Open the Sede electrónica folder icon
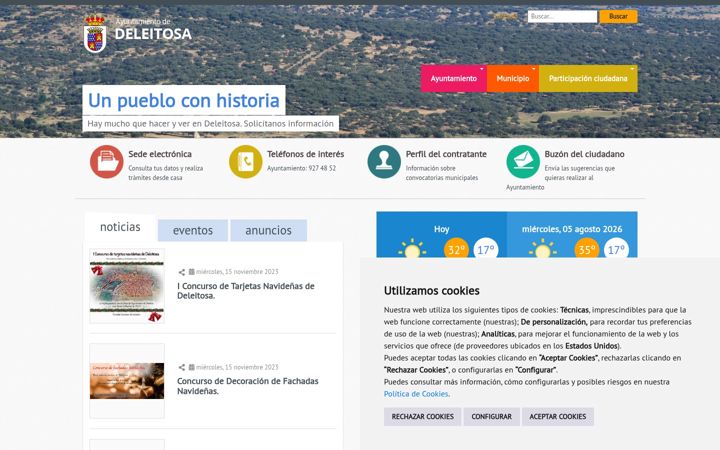 (x=107, y=162)
